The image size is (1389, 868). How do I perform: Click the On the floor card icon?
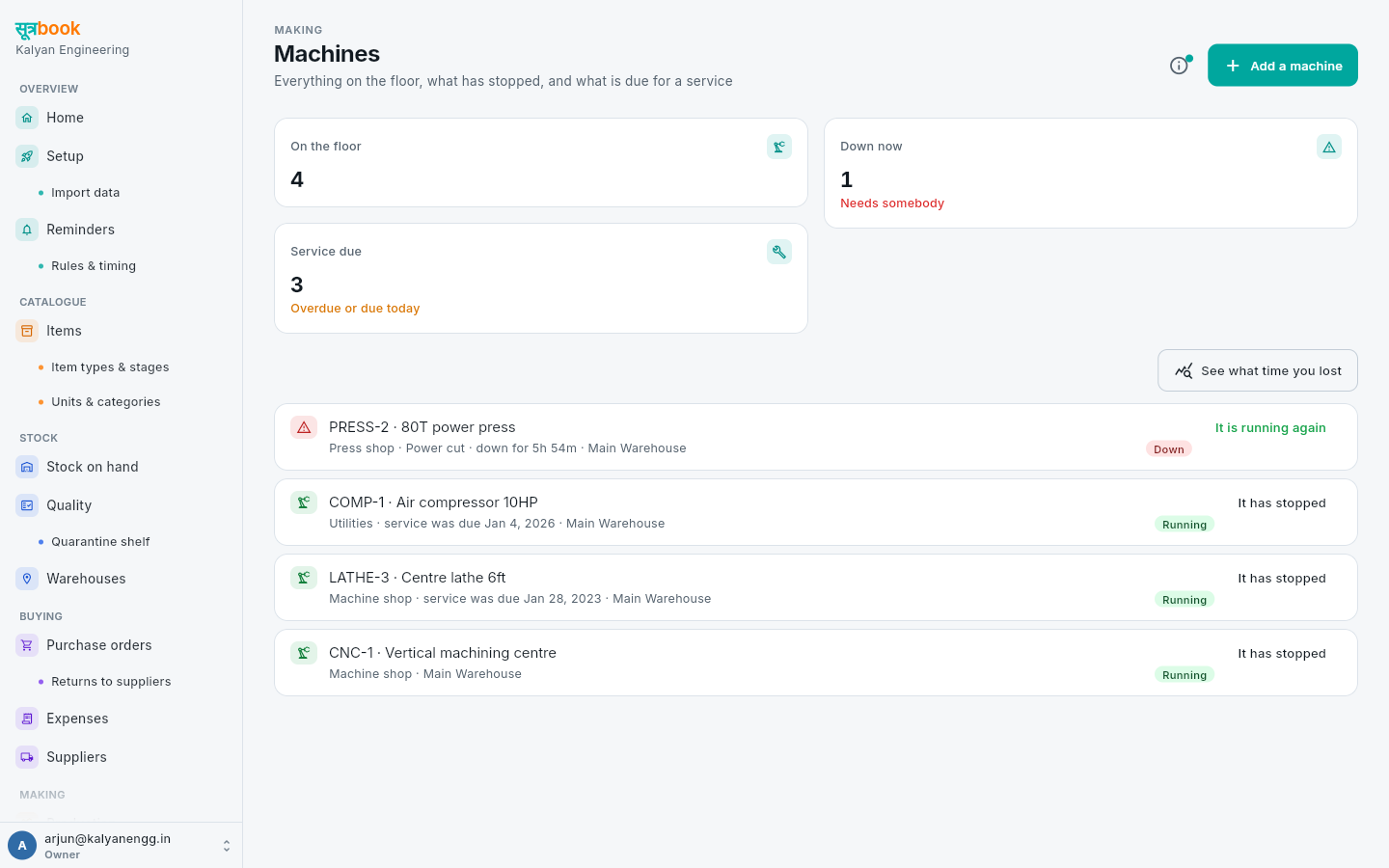(x=779, y=147)
